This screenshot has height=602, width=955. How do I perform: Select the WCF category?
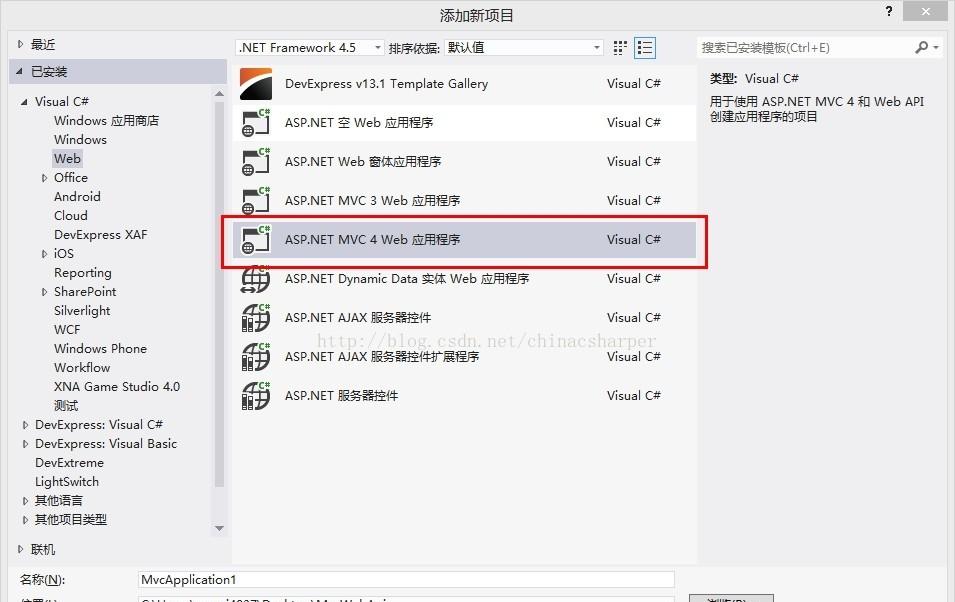click(67, 330)
